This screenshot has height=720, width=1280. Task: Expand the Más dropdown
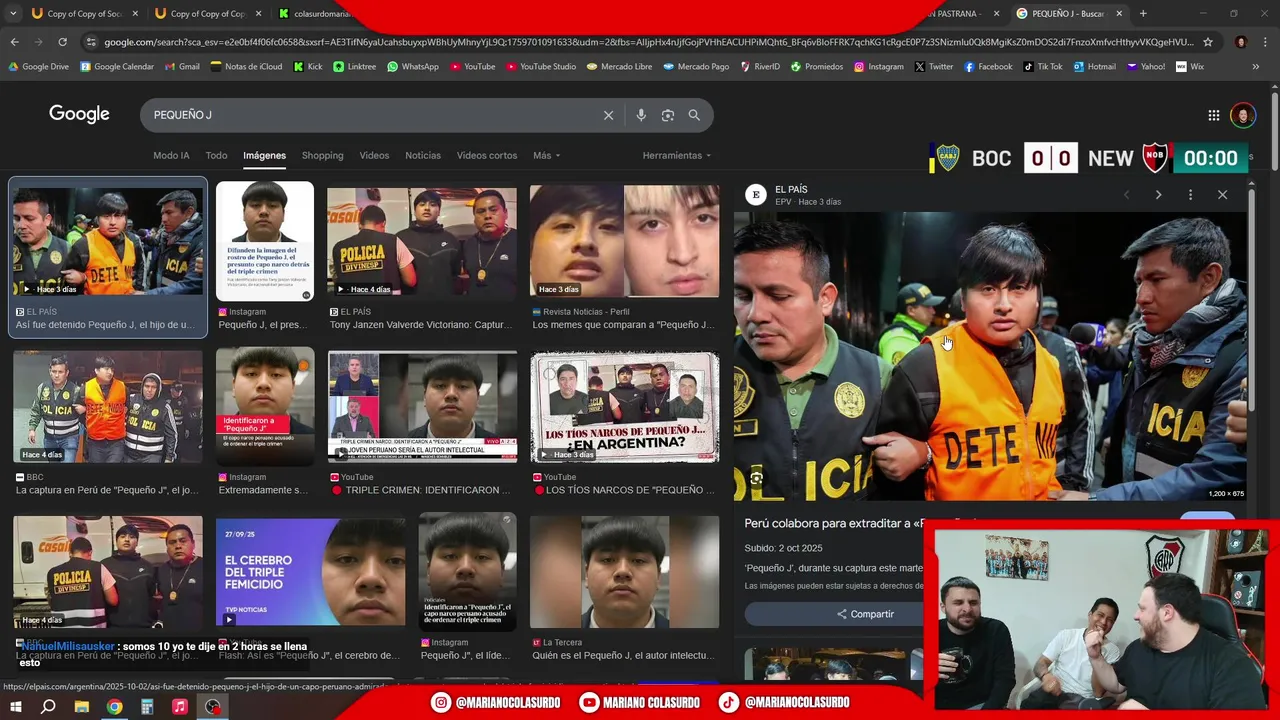point(546,155)
